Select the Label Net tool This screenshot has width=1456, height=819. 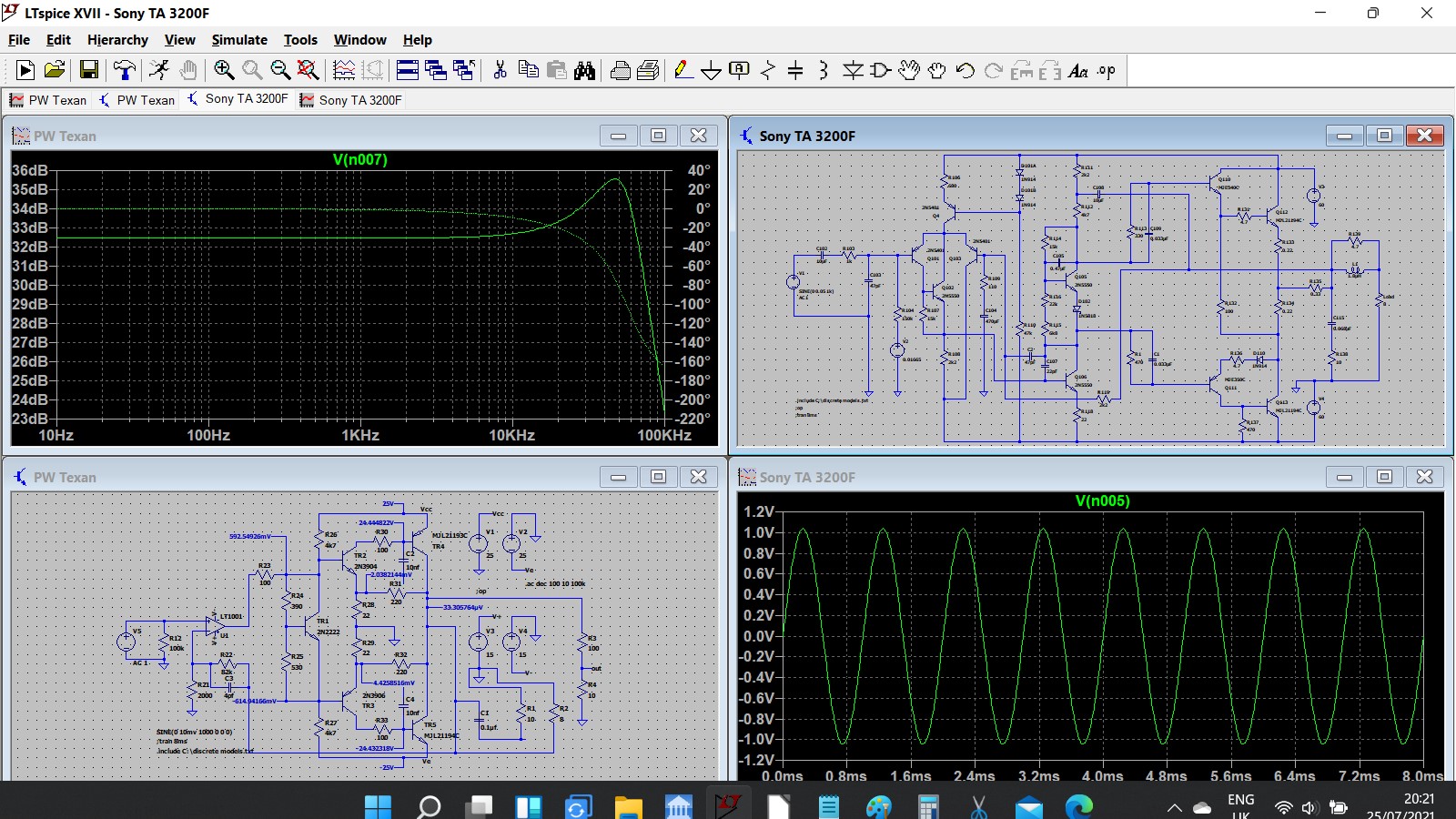(740, 70)
